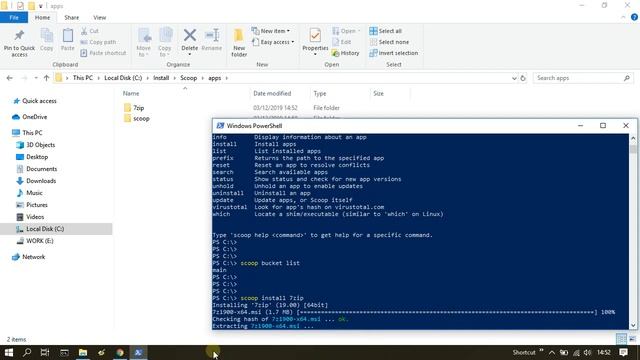This screenshot has width=640, height=360.
Task: Click the Explorer help question icon
Action: coord(634,17)
